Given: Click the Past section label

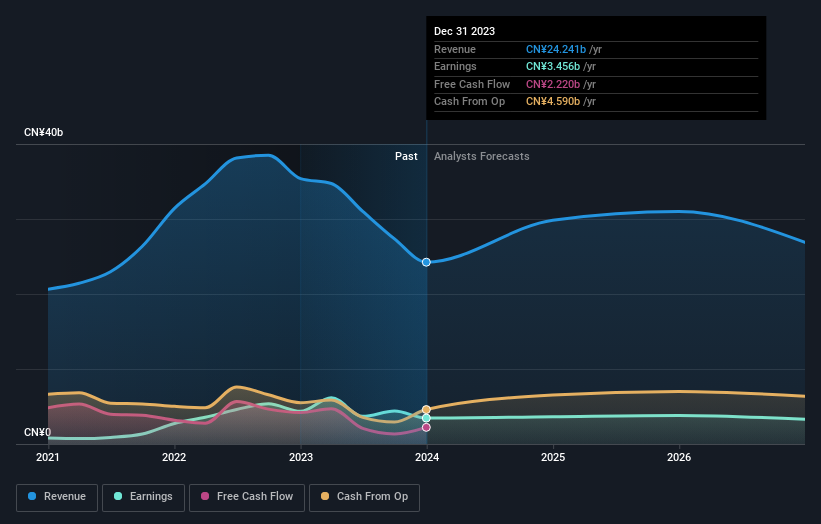Looking at the screenshot, I should [406, 156].
